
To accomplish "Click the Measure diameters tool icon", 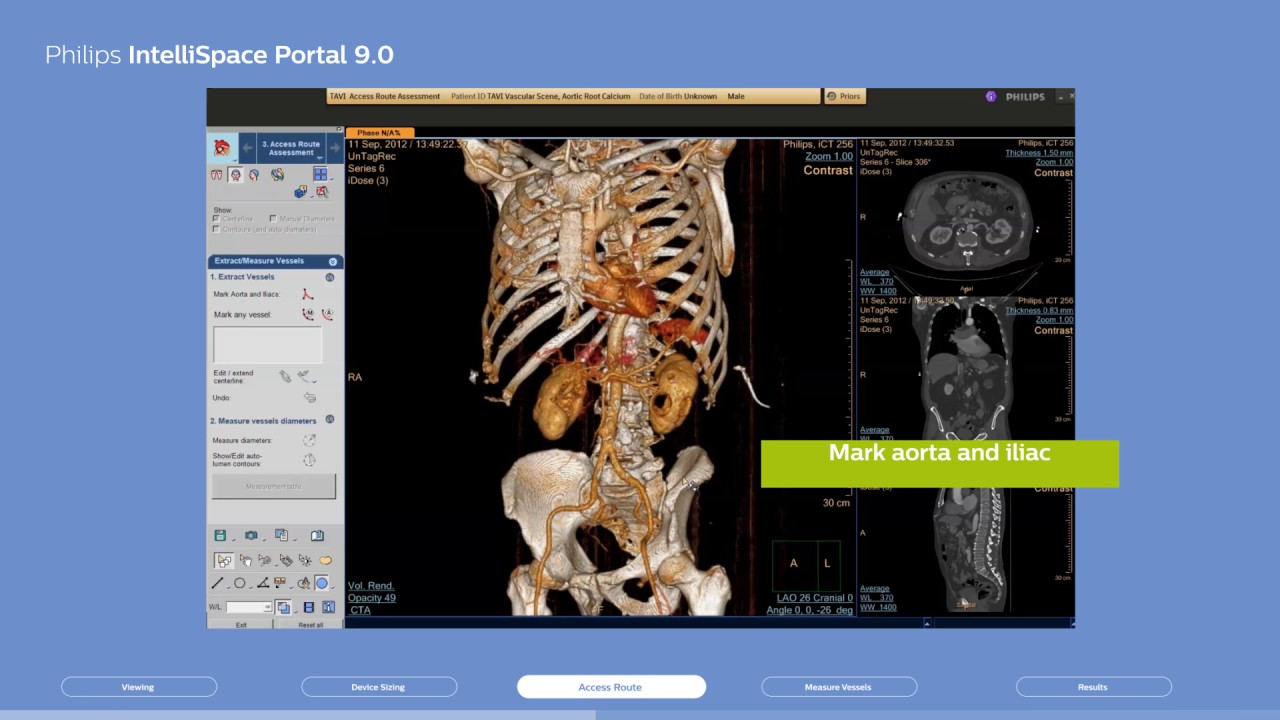I will click(309, 440).
